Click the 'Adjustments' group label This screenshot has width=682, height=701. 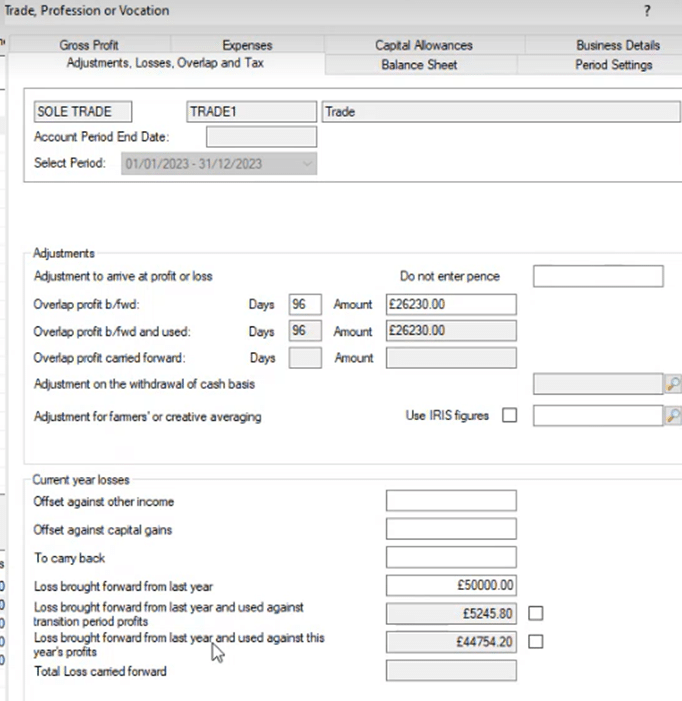coord(64,253)
